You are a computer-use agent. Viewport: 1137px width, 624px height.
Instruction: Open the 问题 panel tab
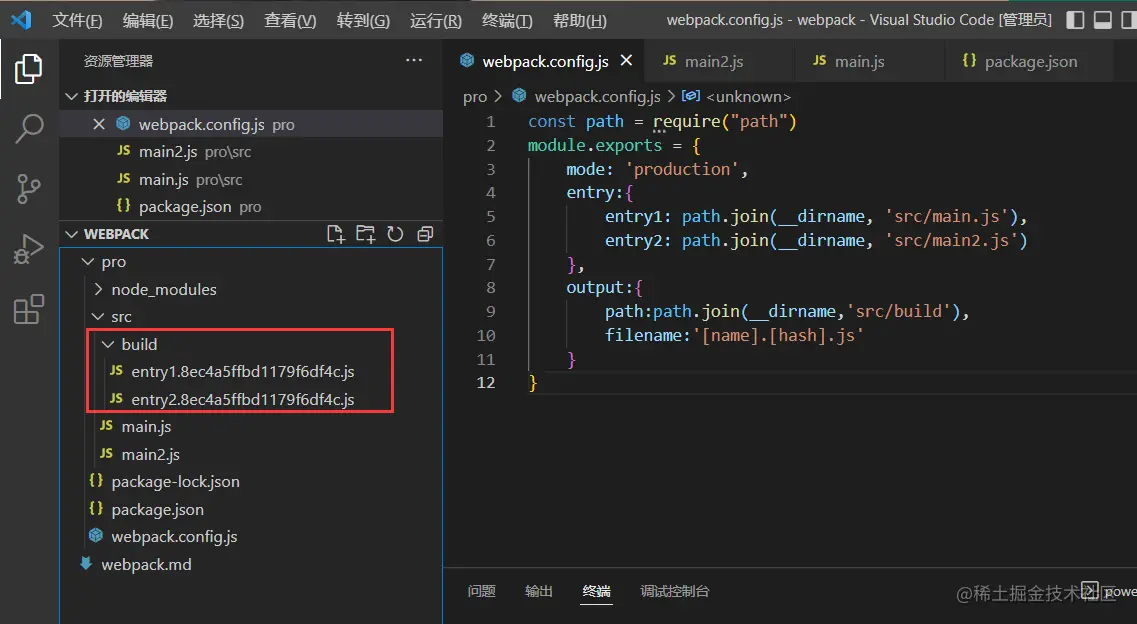(x=481, y=591)
